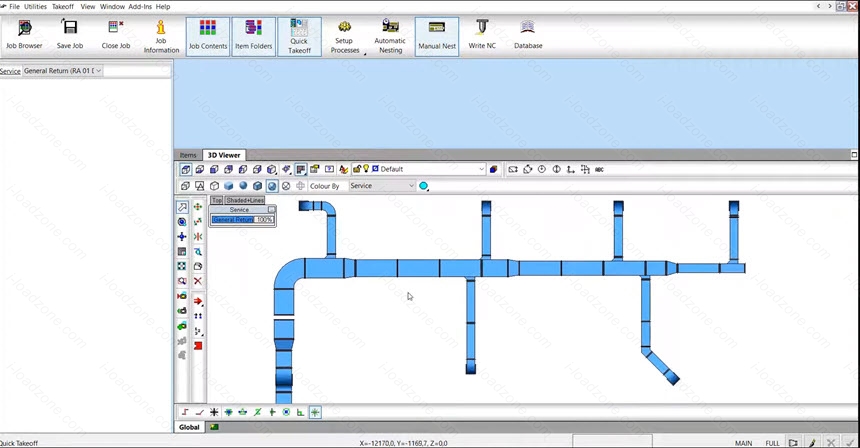Viewport: 860px width, 448px height.
Task: Click the Service legend panel corner button
Action: pyautogui.click(x=271, y=209)
